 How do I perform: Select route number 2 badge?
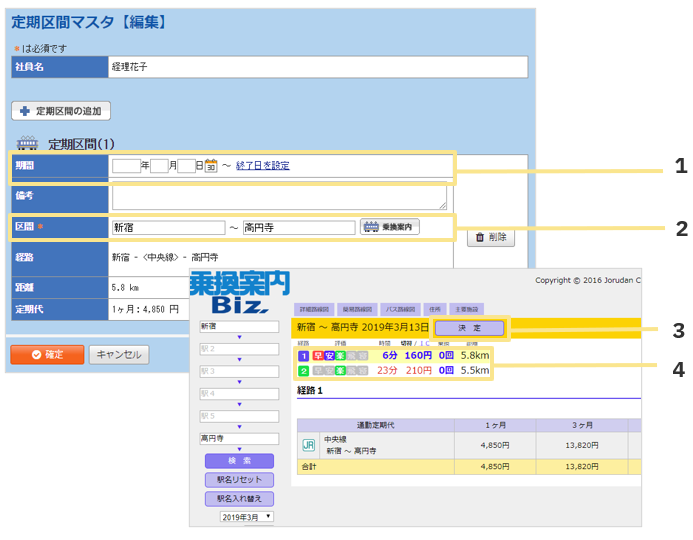(x=303, y=370)
